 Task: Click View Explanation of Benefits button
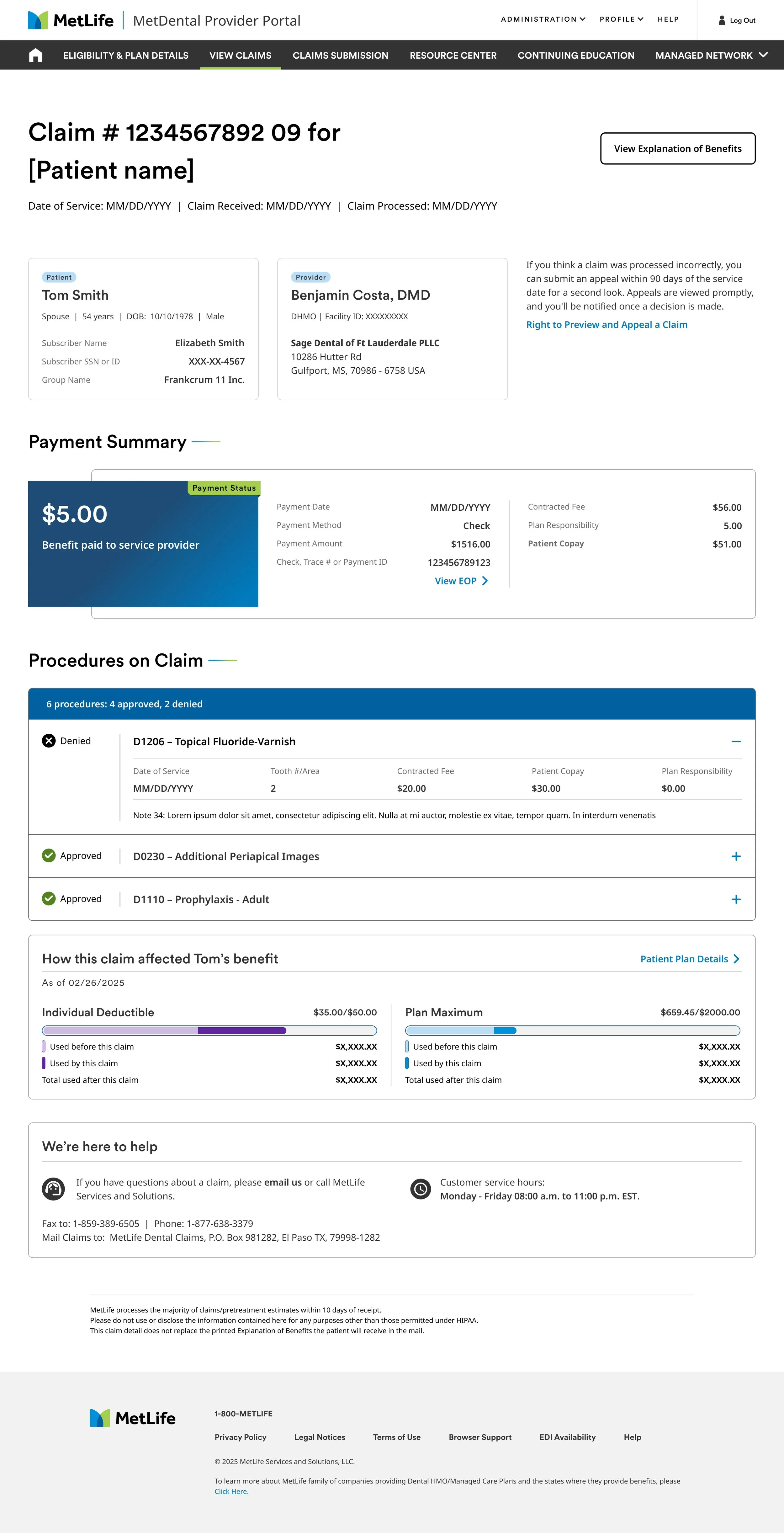(x=677, y=148)
